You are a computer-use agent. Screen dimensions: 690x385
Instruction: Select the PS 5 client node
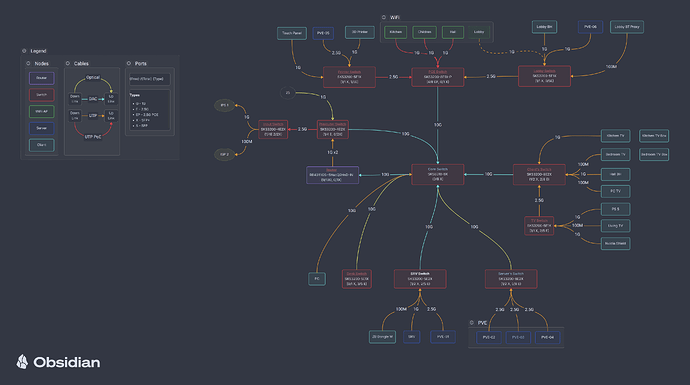[615, 209]
